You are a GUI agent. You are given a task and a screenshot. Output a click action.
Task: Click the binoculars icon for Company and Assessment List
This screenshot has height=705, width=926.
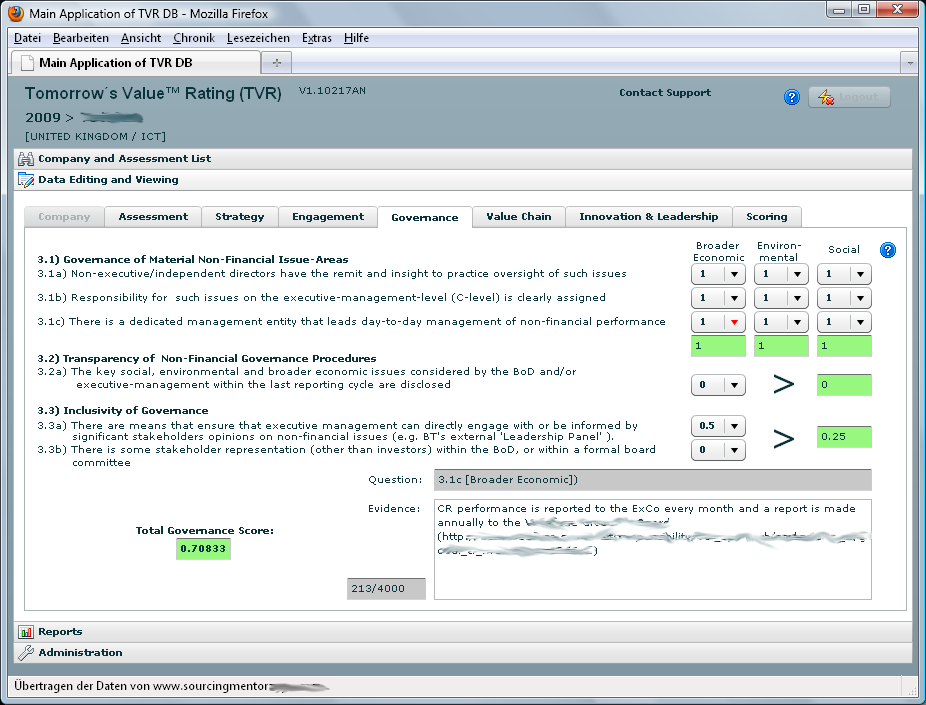coord(26,159)
